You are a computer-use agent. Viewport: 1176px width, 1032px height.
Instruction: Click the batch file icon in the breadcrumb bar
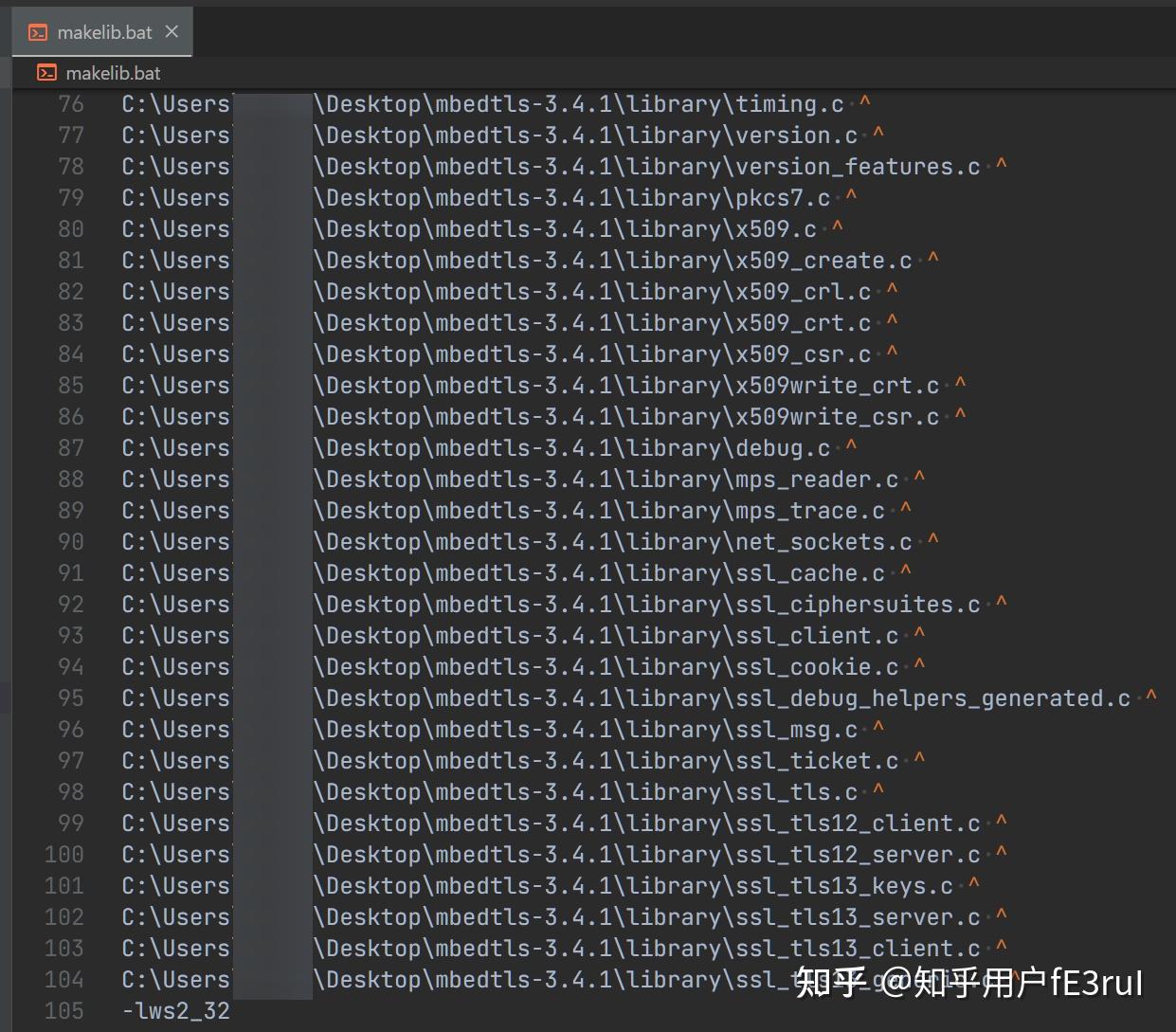(47, 72)
